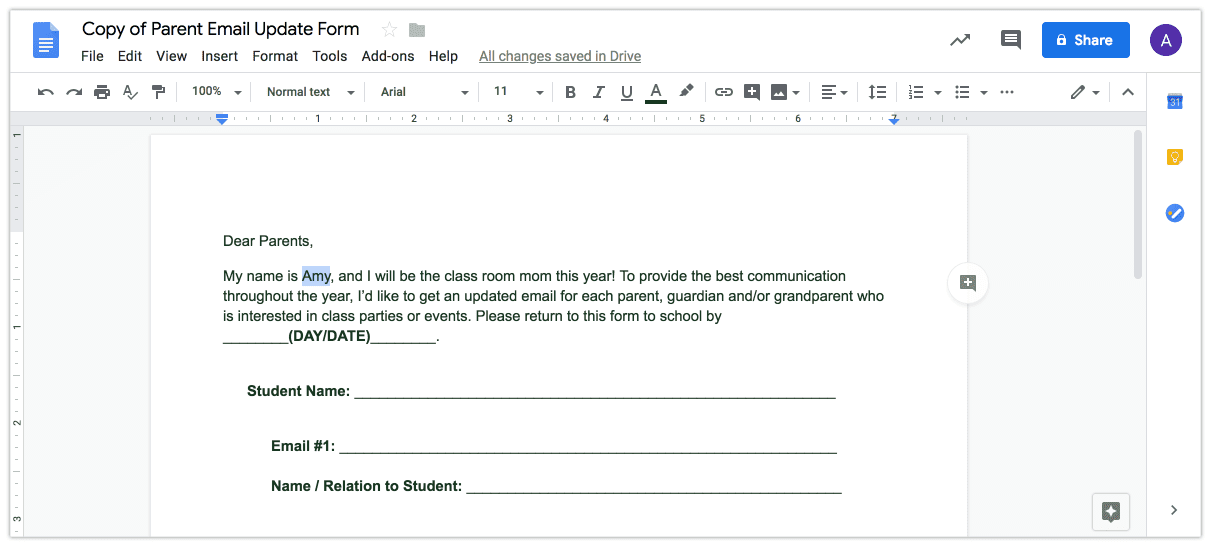Open the 100% zoom dropdown
Screen dimensions: 1211x547
point(217,92)
